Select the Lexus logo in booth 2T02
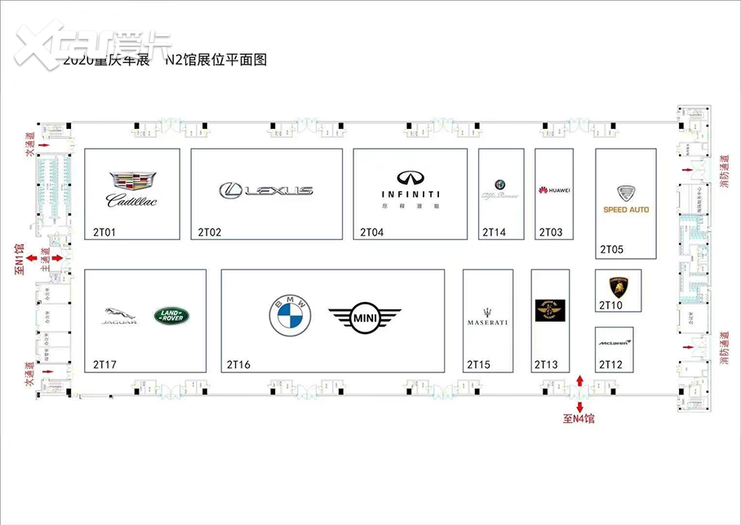Screen dimensions: 741x525 (266, 190)
